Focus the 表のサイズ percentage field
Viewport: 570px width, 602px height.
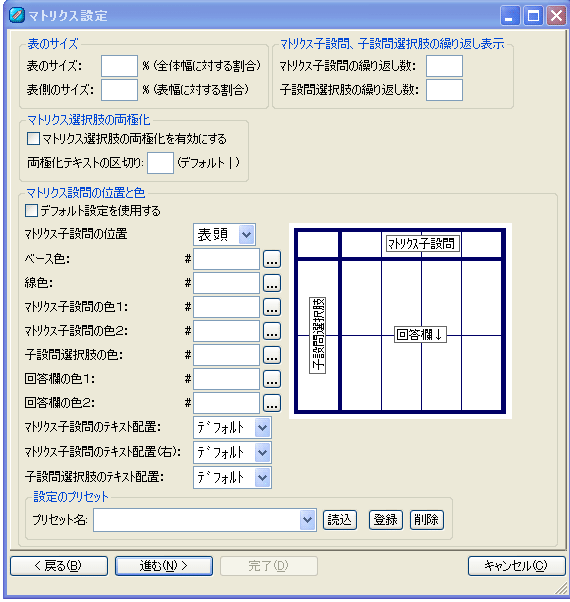(x=119, y=66)
